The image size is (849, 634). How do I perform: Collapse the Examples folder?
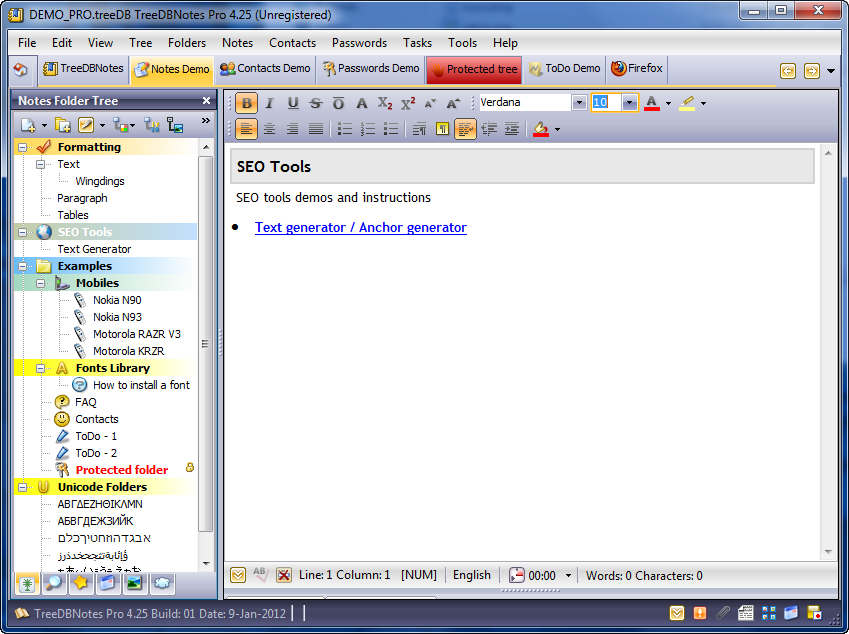[x=22, y=266]
